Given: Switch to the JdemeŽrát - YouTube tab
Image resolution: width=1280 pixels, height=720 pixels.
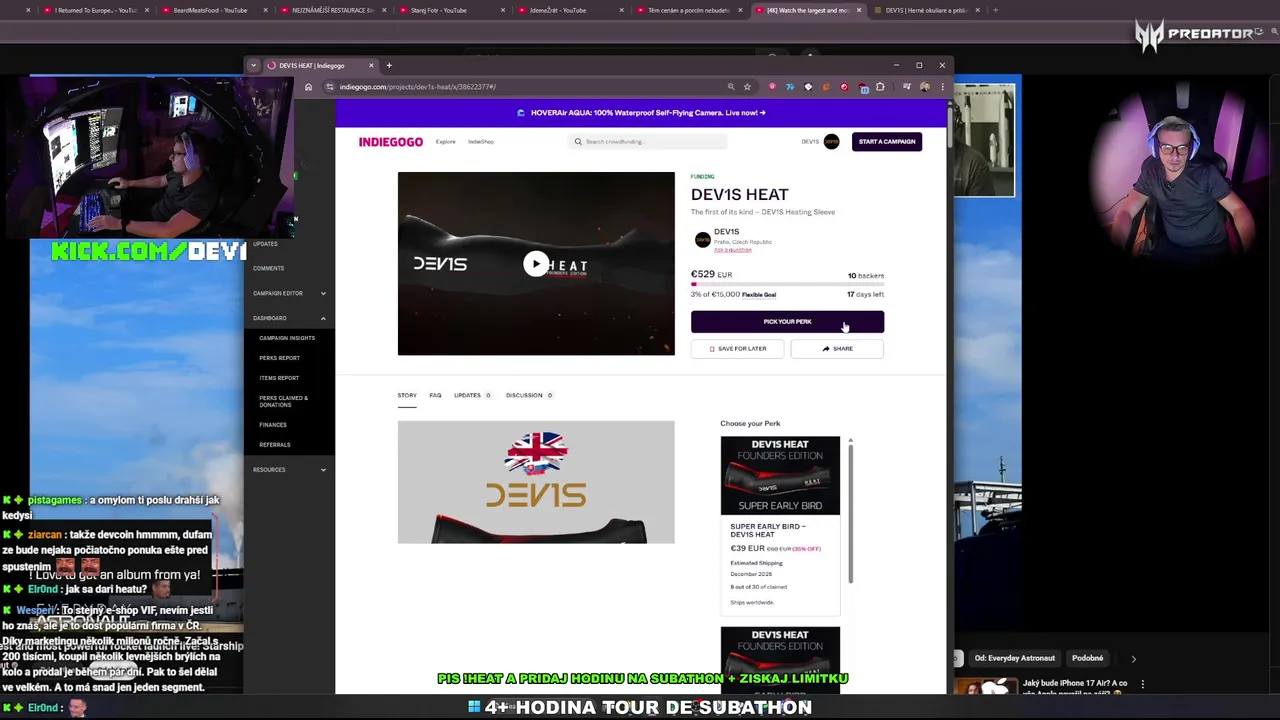Looking at the screenshot, I should (558, 10).
